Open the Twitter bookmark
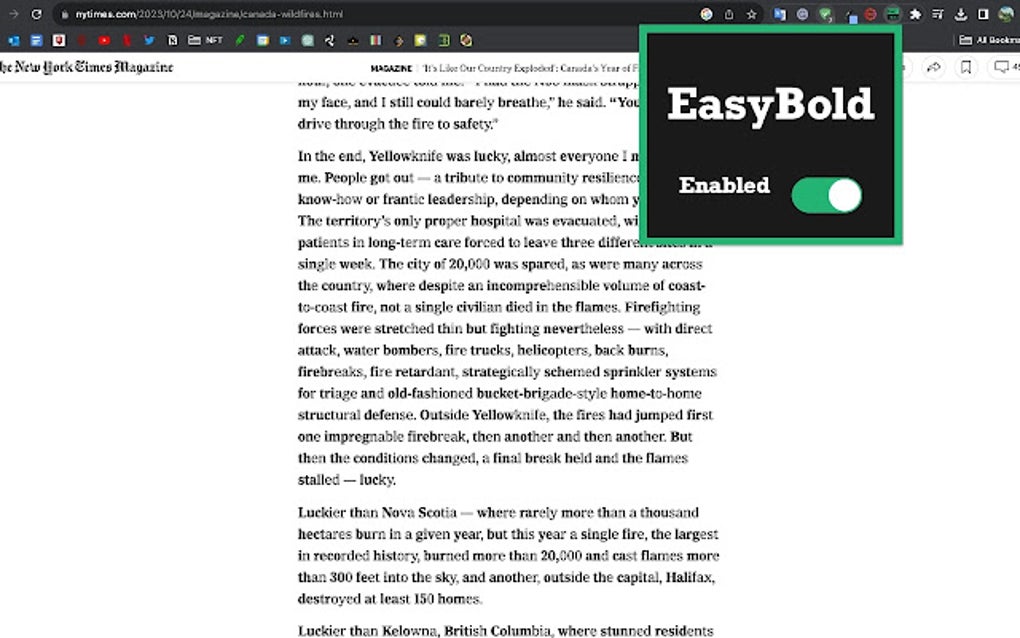 148,40
